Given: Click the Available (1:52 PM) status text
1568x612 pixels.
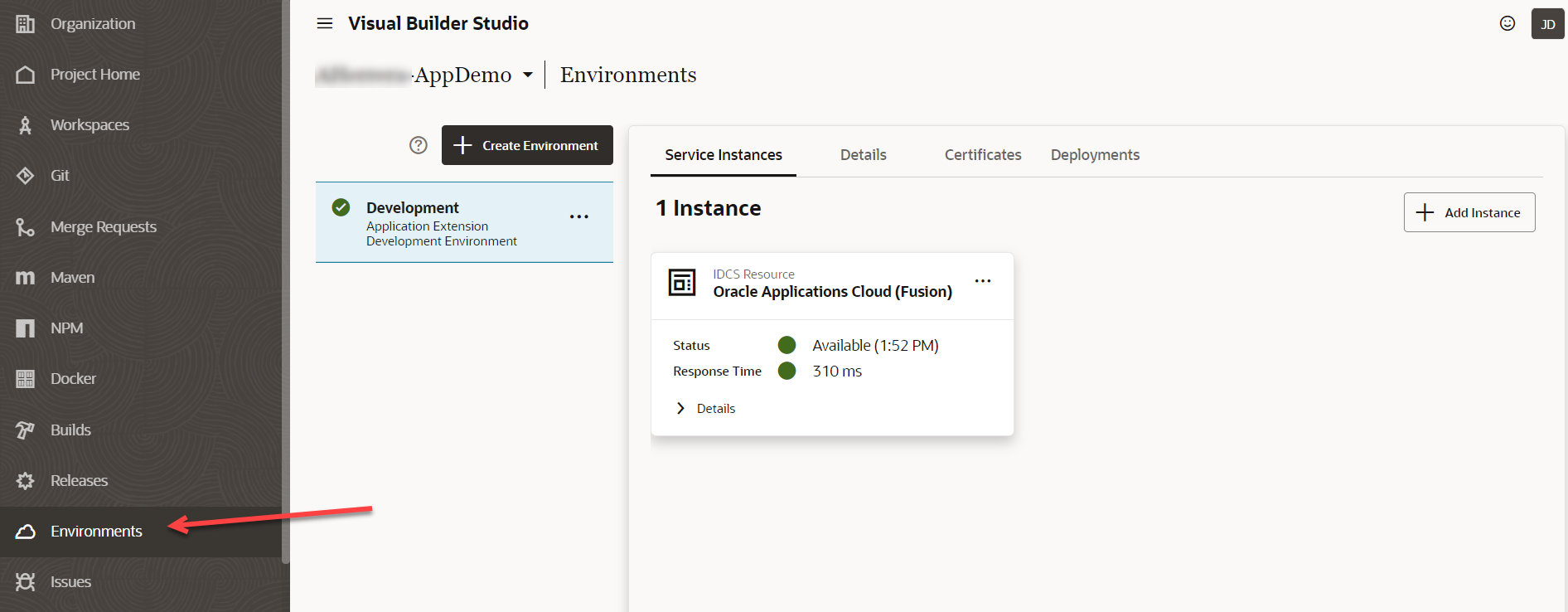Looking at the screenshot, I should click(875, 346).
